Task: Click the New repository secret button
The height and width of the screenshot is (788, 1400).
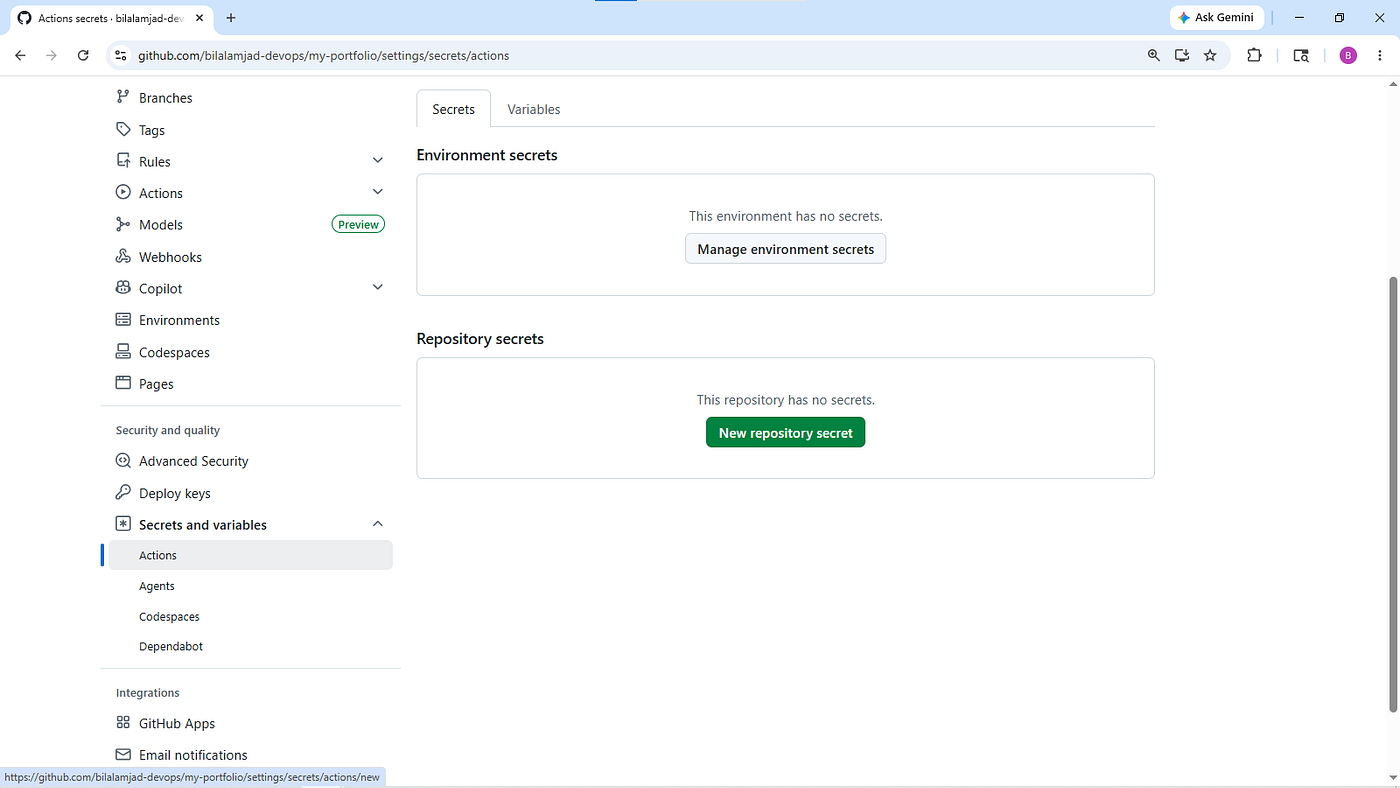Action: (785, 433)
